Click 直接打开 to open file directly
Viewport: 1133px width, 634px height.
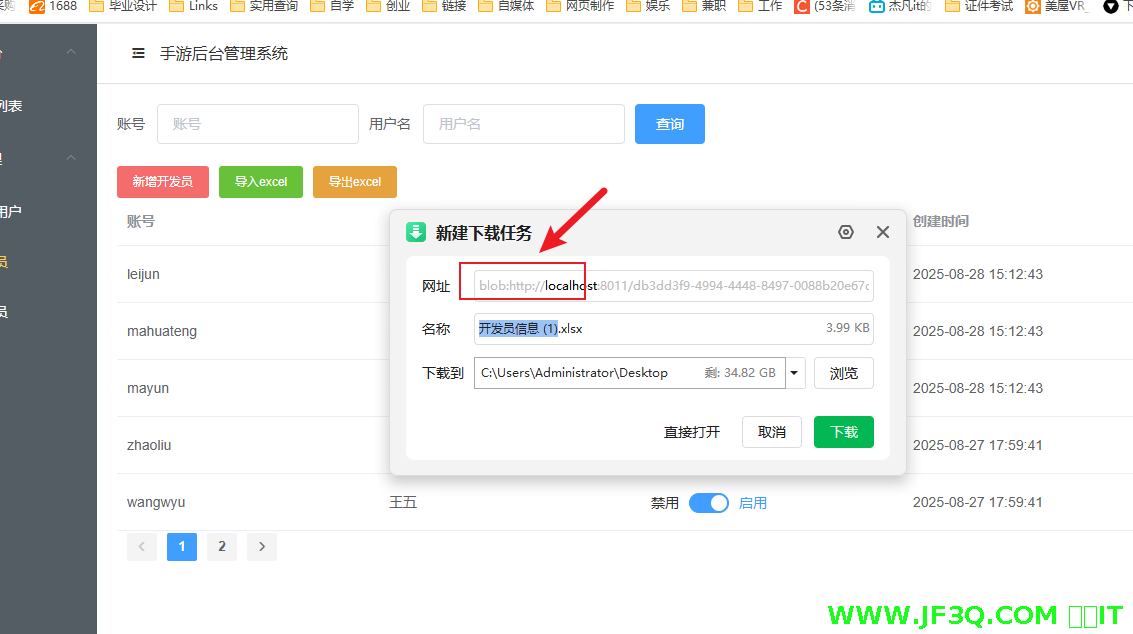coord(692,432)
